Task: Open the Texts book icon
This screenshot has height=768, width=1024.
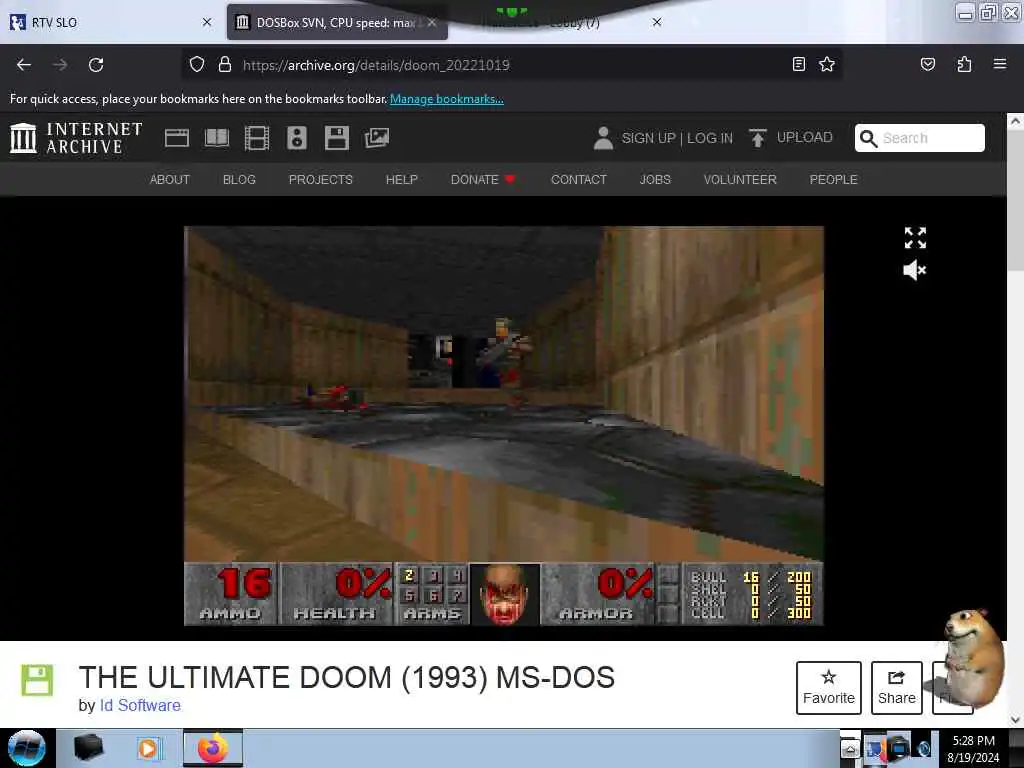Action: 217,138
